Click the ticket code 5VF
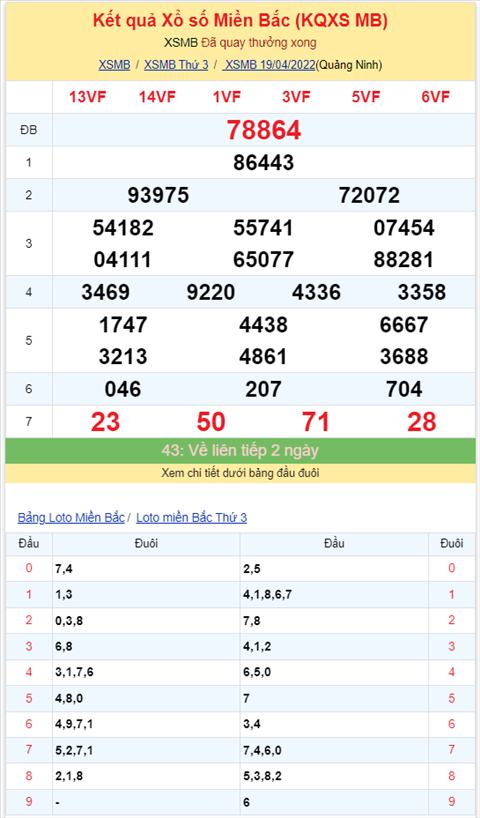Screen dimensions: 480x818 tap(366, 97)
